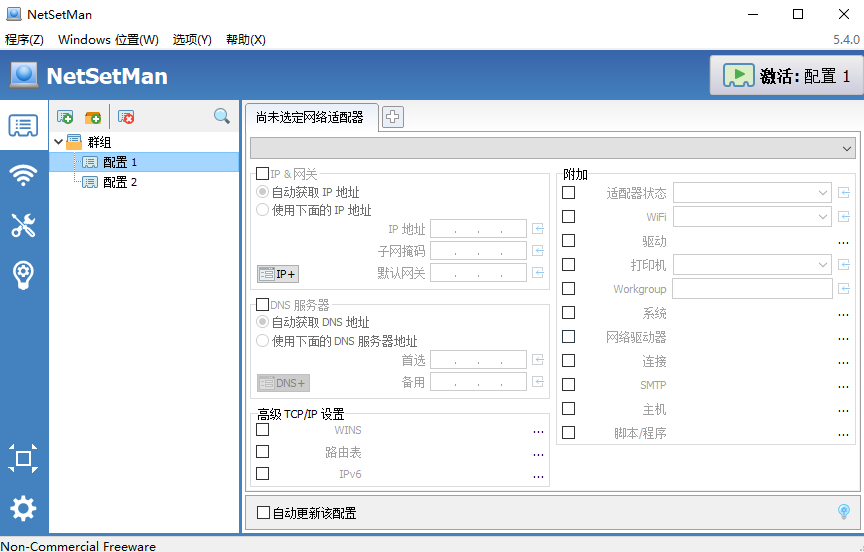Viewport: 864px width, 552px height.
Task: Open 系统 settings via ellipsis
Action: pyautogui.click(x=843, y=315)
